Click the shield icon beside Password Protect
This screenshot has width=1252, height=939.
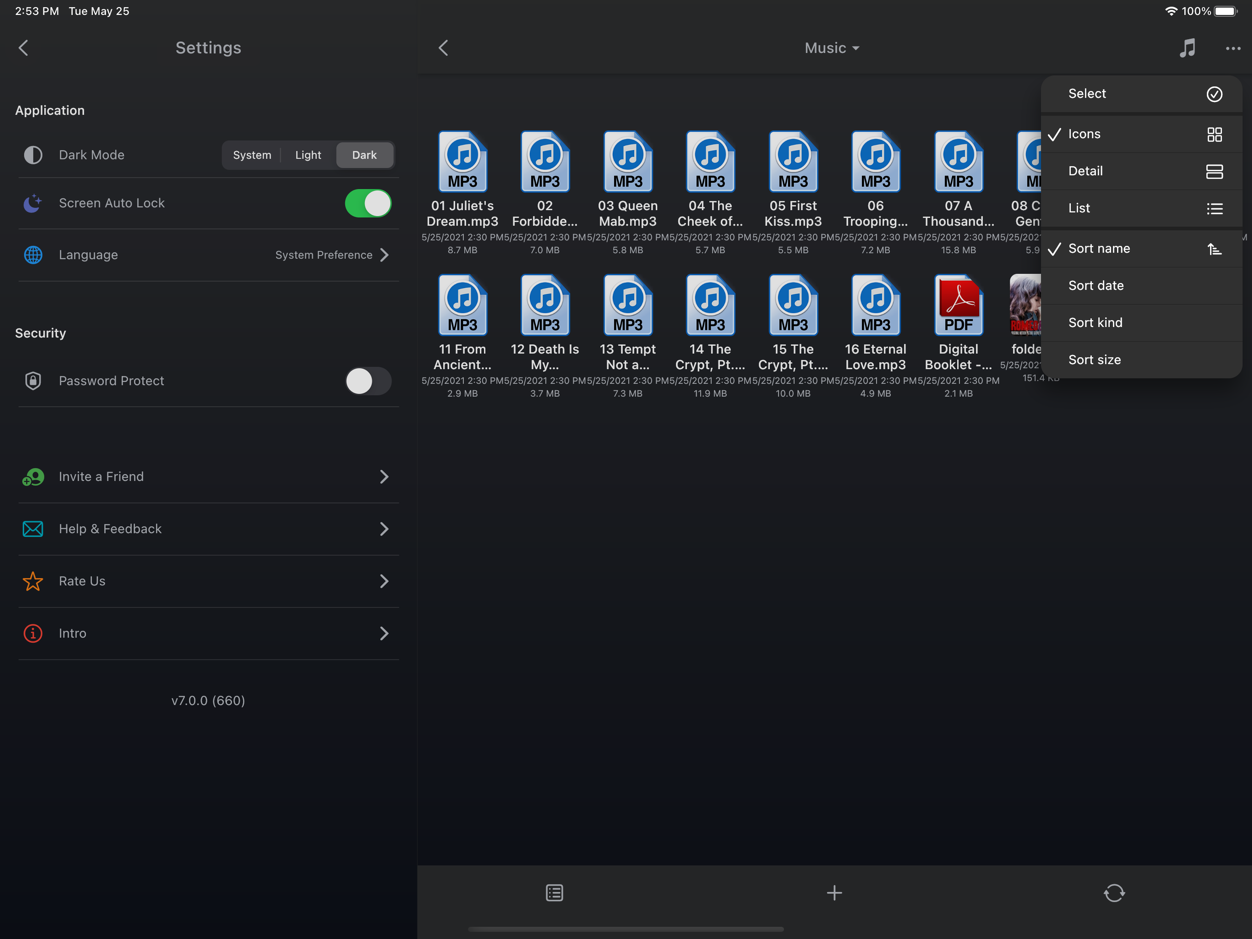(x=33, y=381)
